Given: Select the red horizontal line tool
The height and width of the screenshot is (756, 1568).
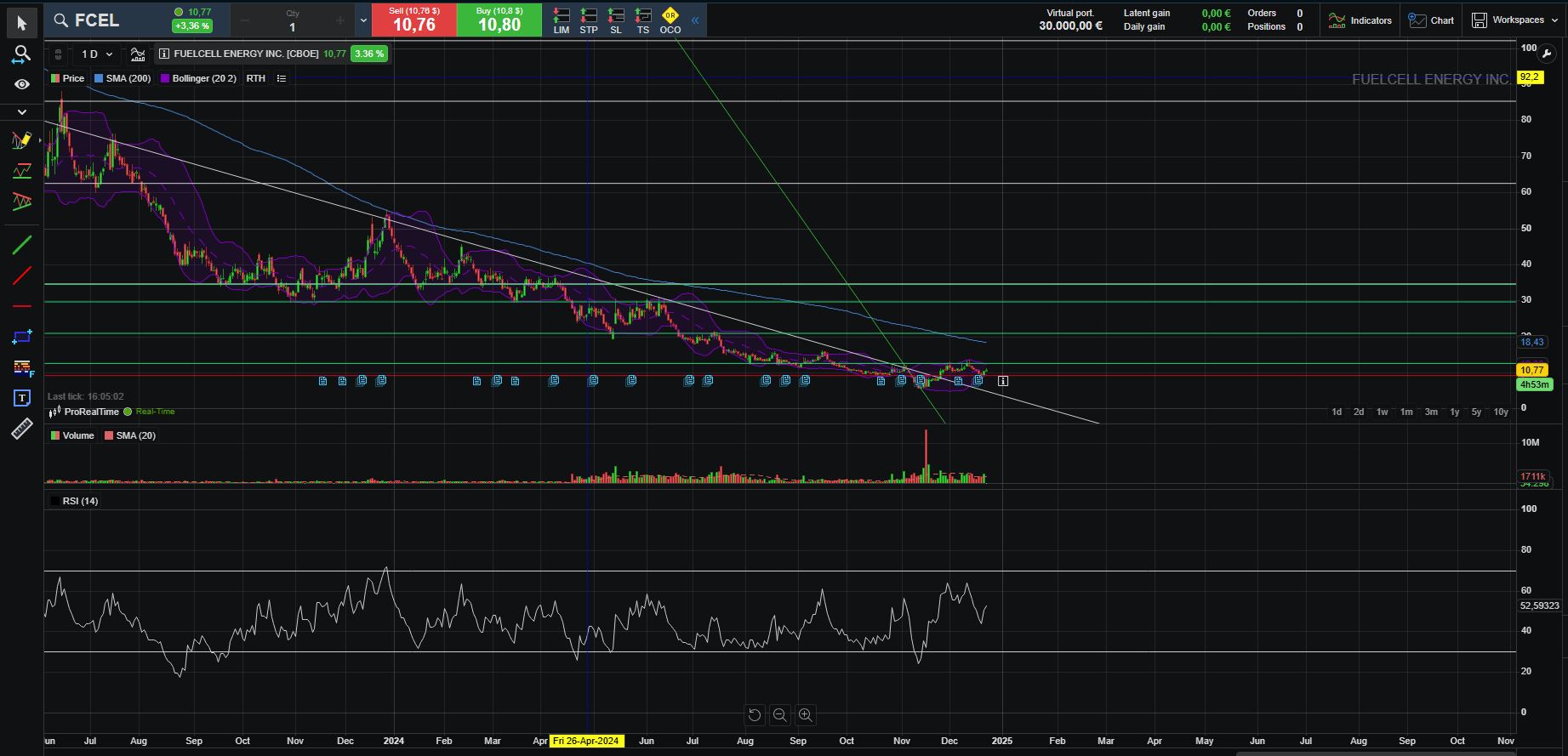Looking at the screenshot, I should tap(21, 306).
